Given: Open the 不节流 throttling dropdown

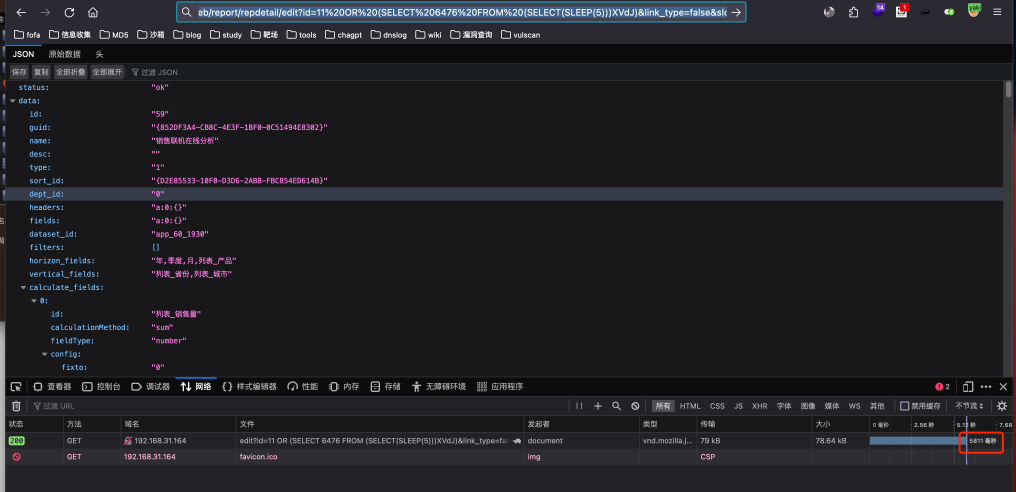Looking at the screenshot, I should pos(969,406).
